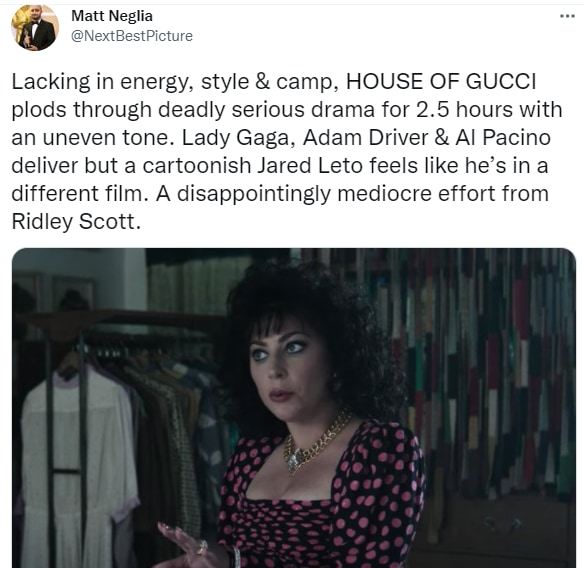This screenshot has width=584, height=568.
Task: Expand the attached House of Gucci still
Action: point(294,408)
